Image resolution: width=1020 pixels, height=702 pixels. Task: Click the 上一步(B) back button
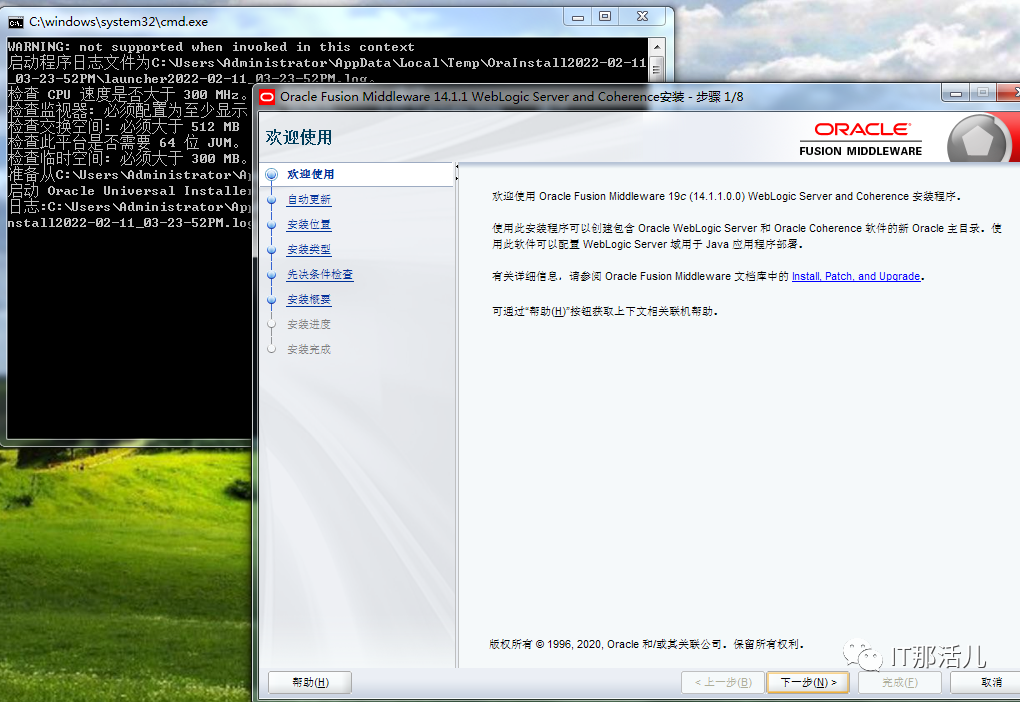point(723,682)
